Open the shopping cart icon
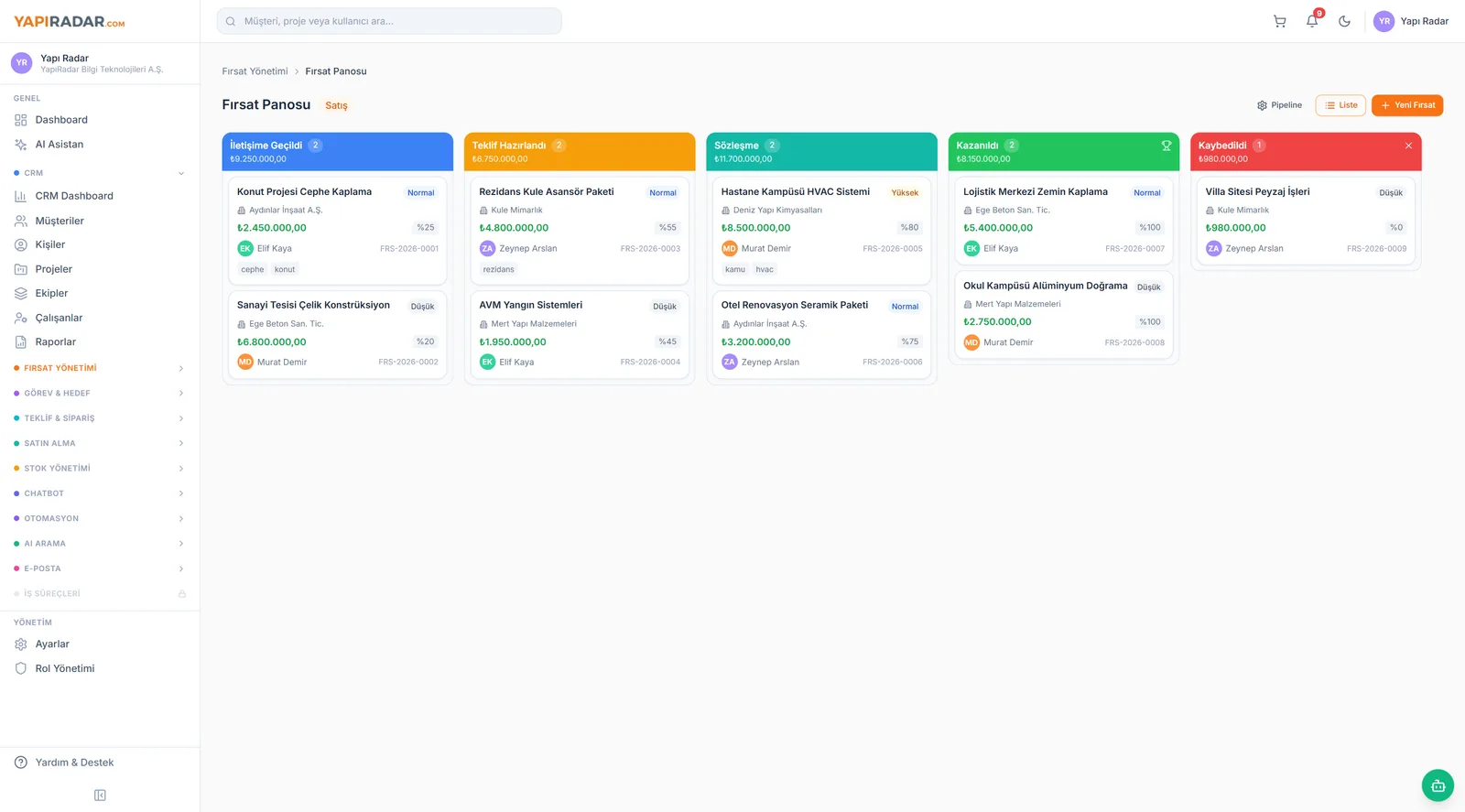This screenshot has width=1465, height=812. (1279, 21)
